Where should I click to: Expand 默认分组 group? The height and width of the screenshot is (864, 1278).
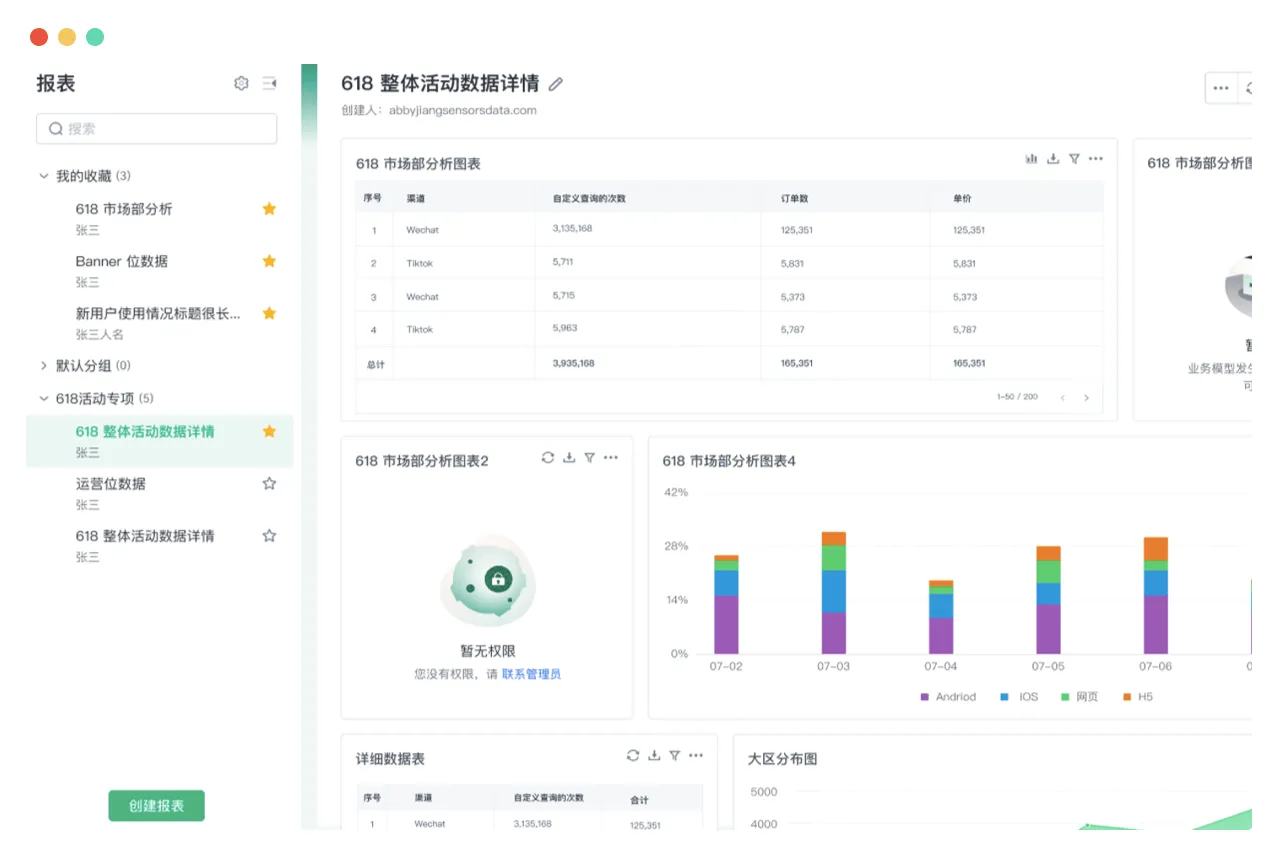(43, 365)
